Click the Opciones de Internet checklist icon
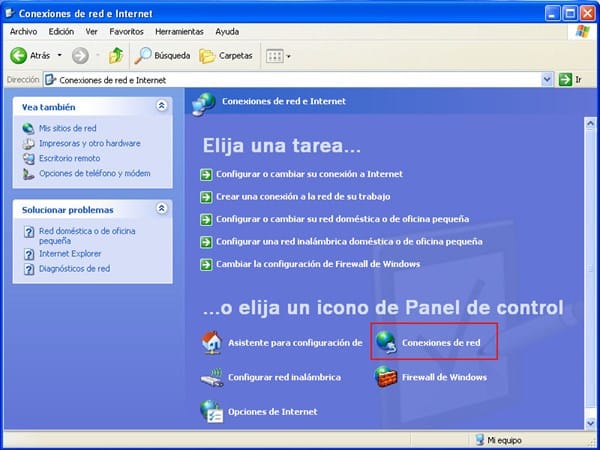Image resolution: width=600 pixels, height=450 pixels. [x=212, y=412]
